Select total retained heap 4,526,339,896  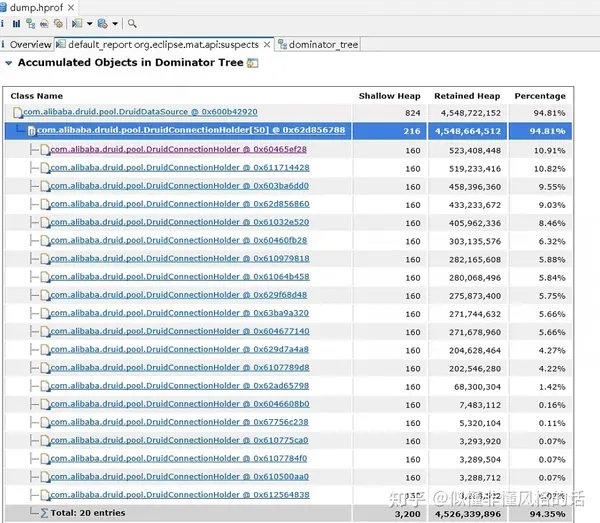[x=468, y=514]
